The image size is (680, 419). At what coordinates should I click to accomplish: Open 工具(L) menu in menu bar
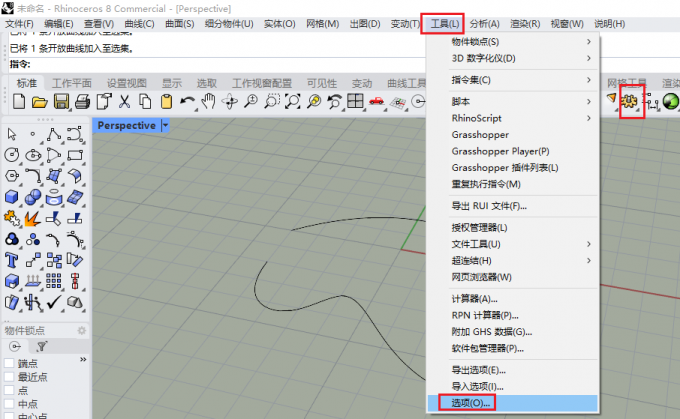[x=445, y=24]
